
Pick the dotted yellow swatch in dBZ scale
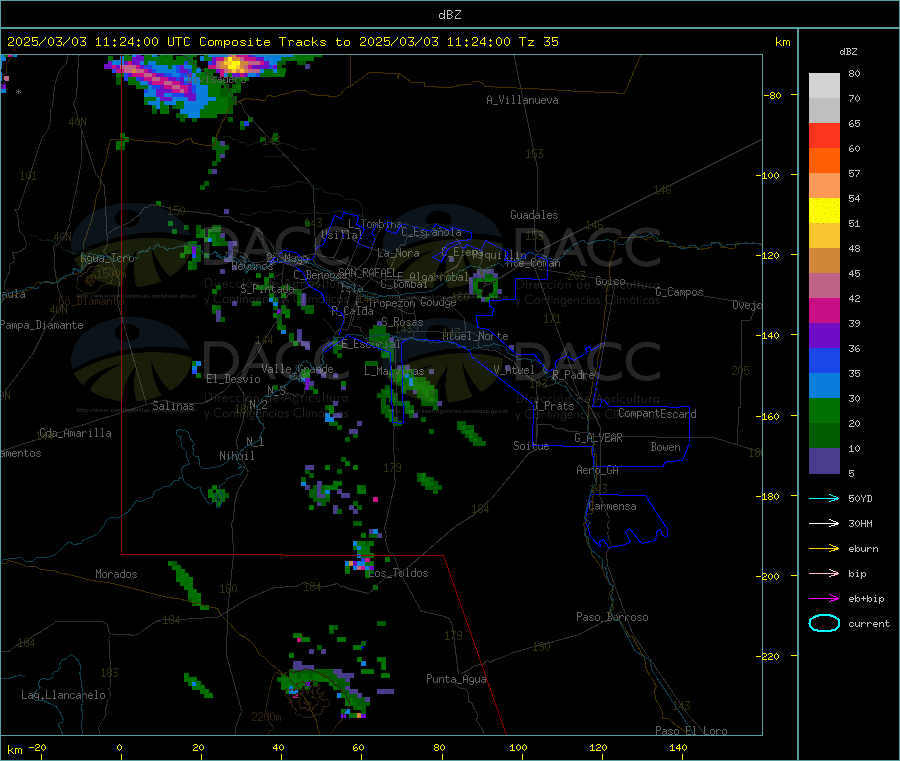point(824,211)
